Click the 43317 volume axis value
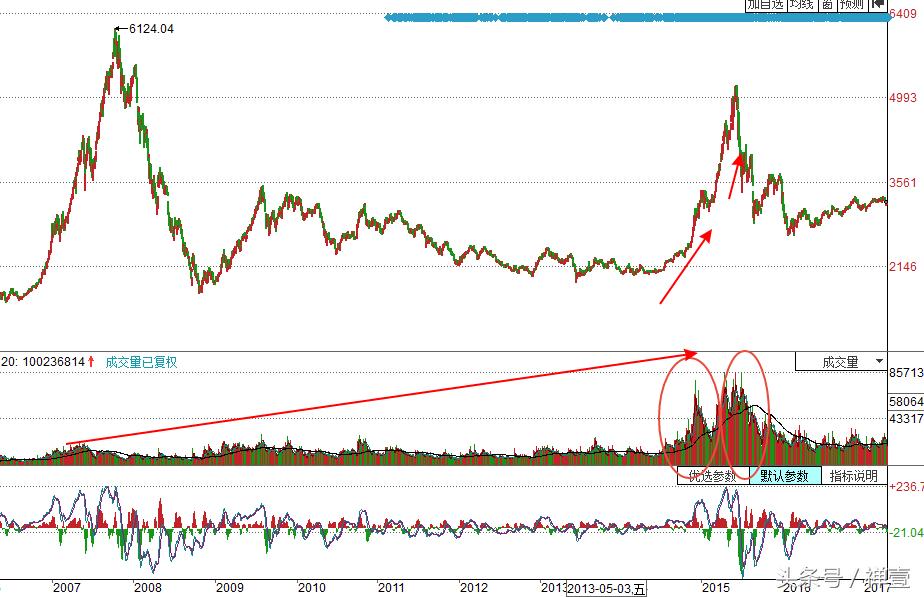Viewport: 924px width, 597px height. pyautogui.click(x=906, y=418)
